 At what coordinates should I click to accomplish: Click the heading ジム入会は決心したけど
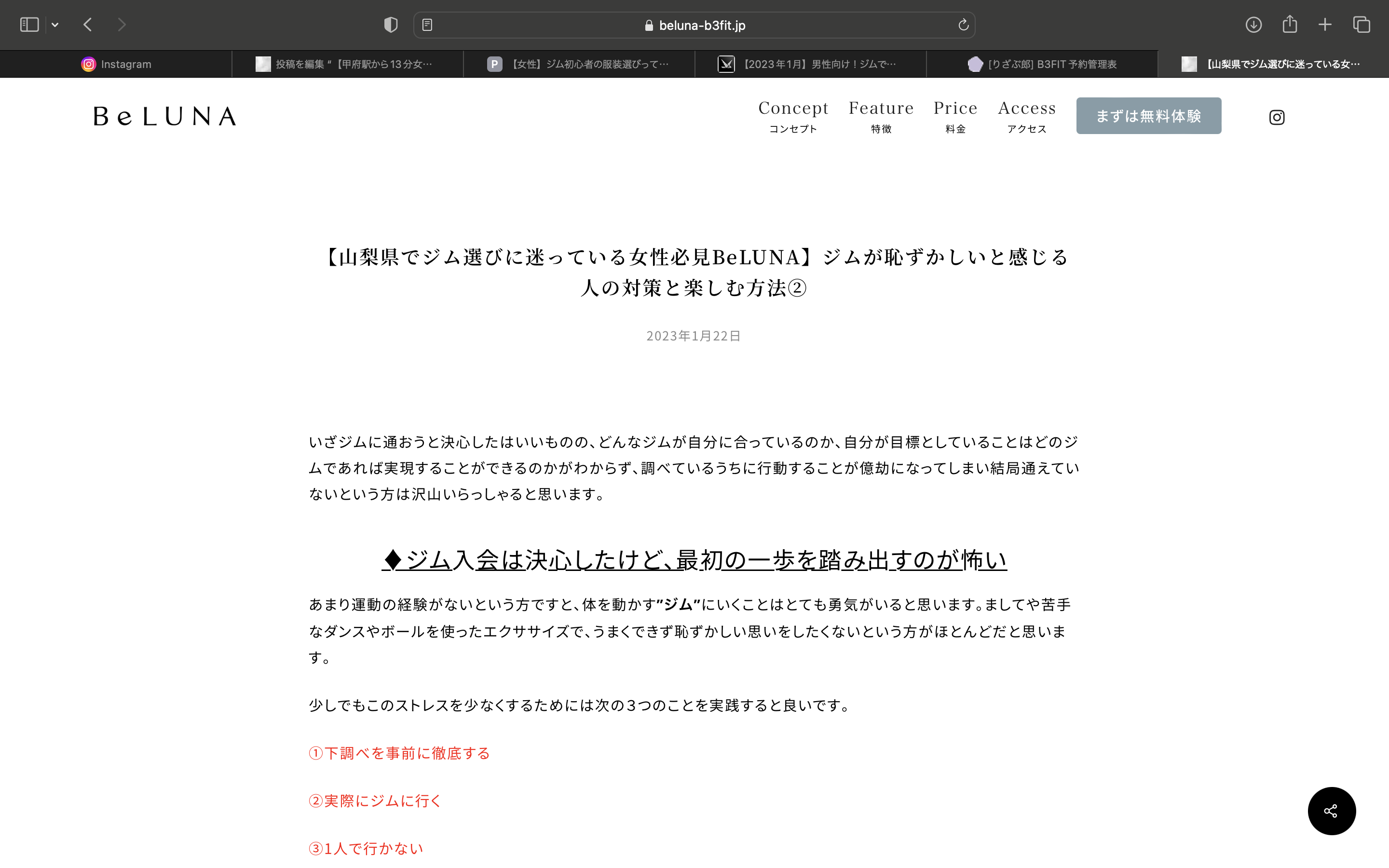694,560
